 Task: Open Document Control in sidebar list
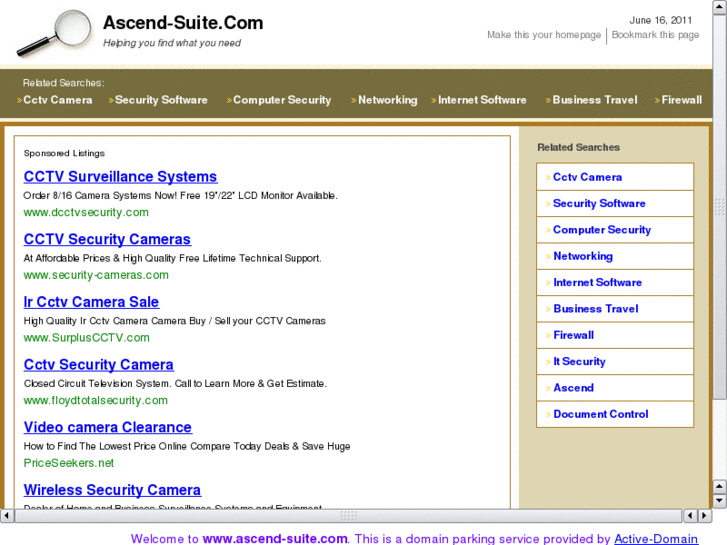coord(601,414)
